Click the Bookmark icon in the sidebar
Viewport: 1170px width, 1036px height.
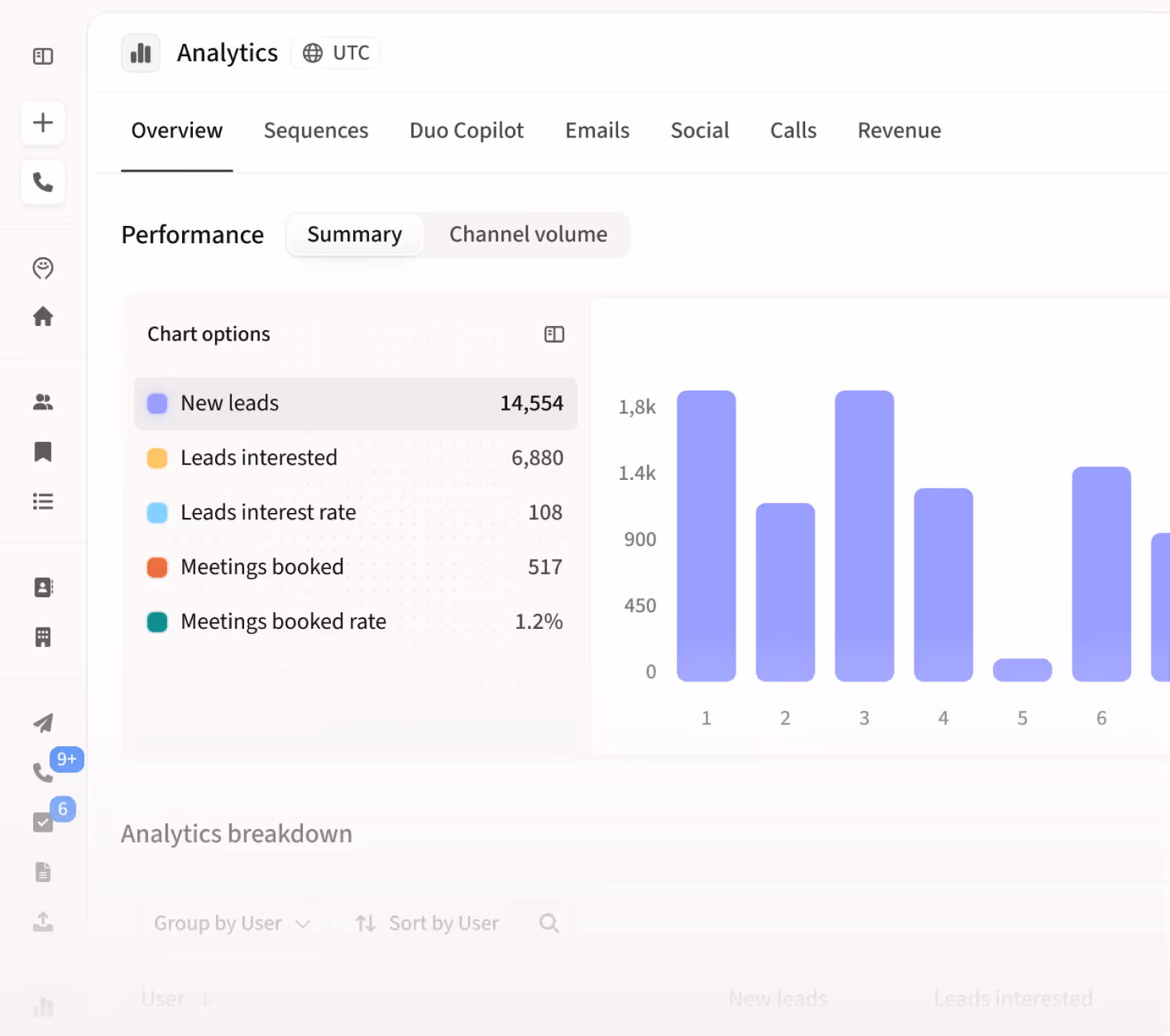coord(42,451)
